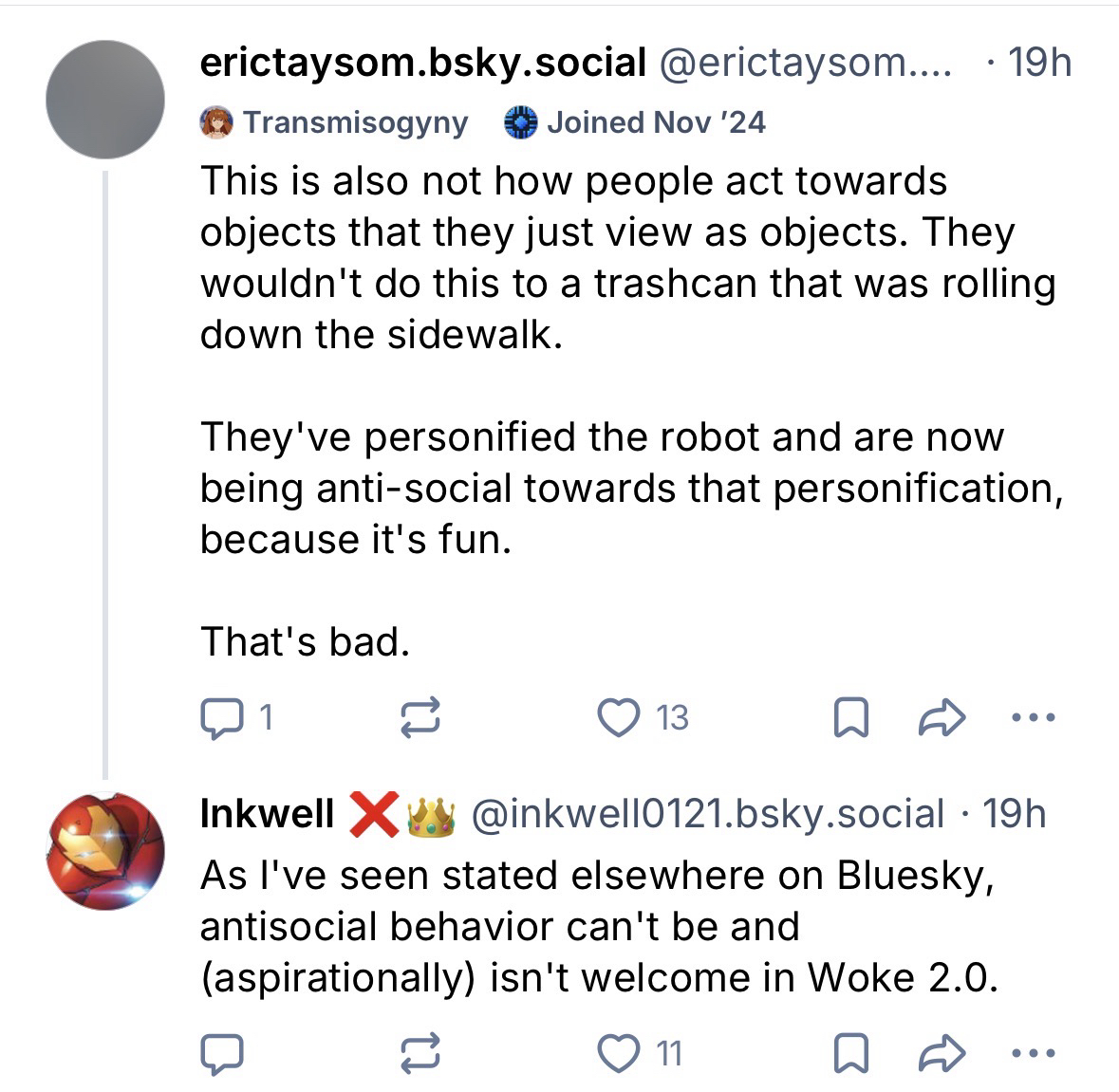This screenshot has width=1119, height=1092.
Task: Share Inkwell's post
Action: [942, 1053]
